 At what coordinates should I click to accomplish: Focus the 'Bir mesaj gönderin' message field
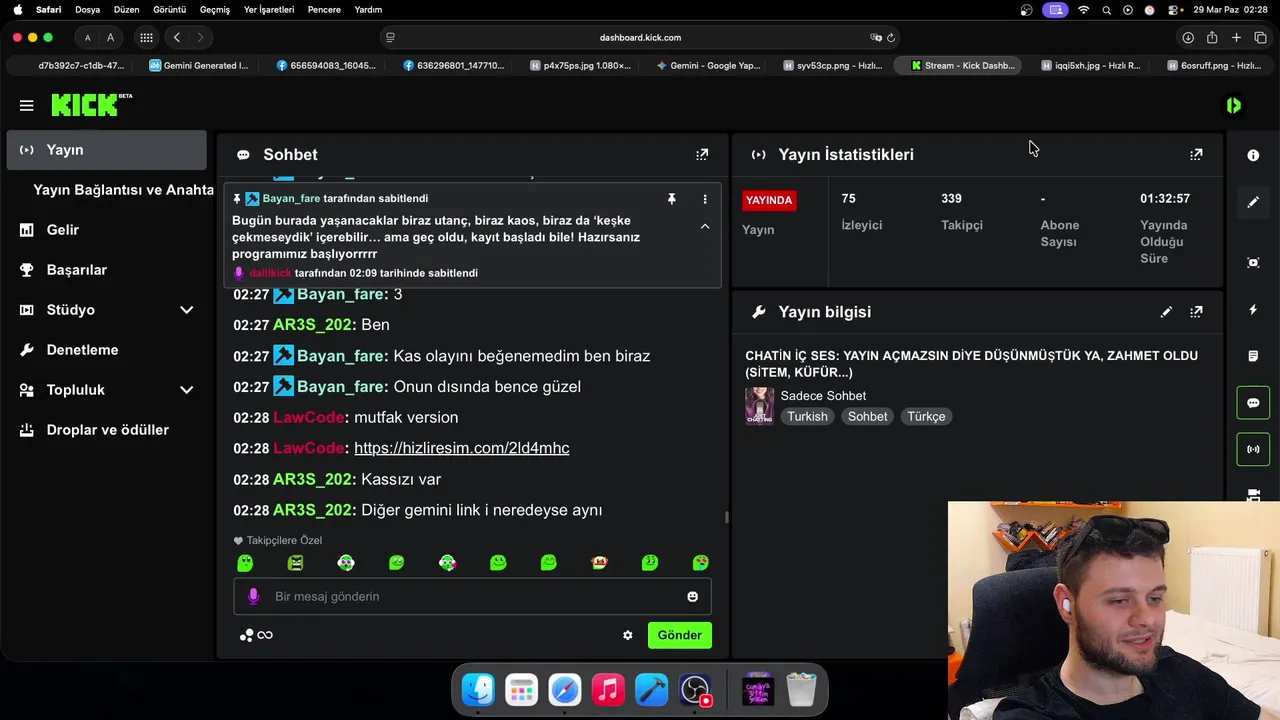pyautogui.click(x=472, y=597)
